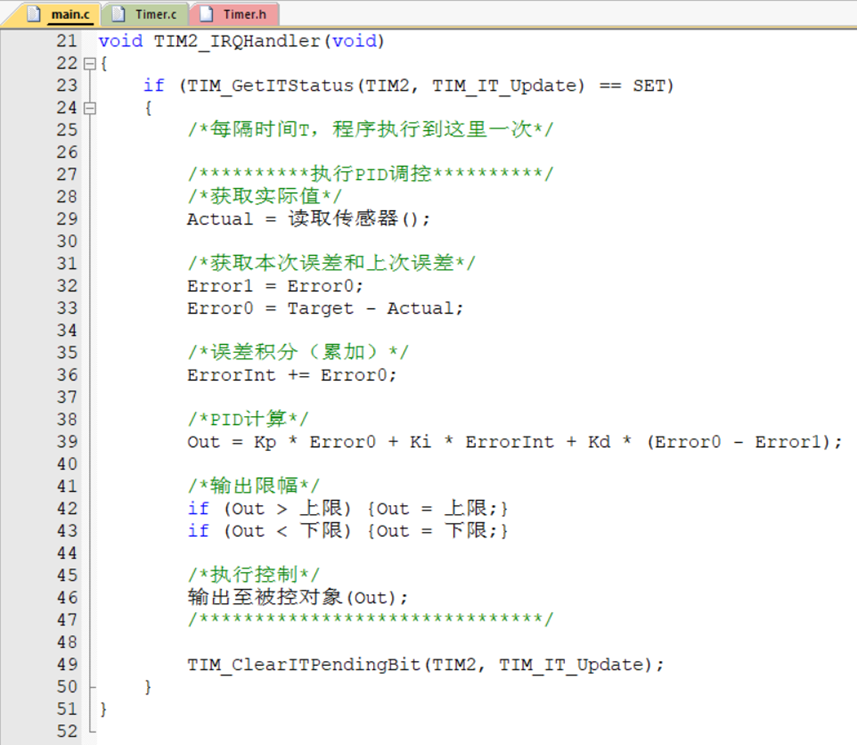Select the main.c tab
The image size is (857, 745).
tap(68, 14)
